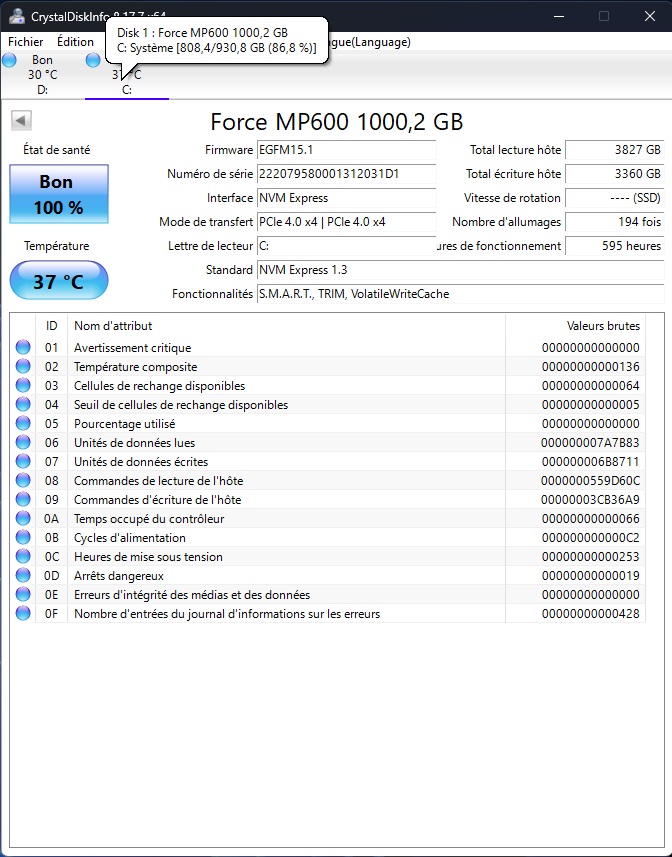Viewport: 672px width, 857px height.
Task: Click the Standard field NVM Express 1.3
Action: pos(461,270)
